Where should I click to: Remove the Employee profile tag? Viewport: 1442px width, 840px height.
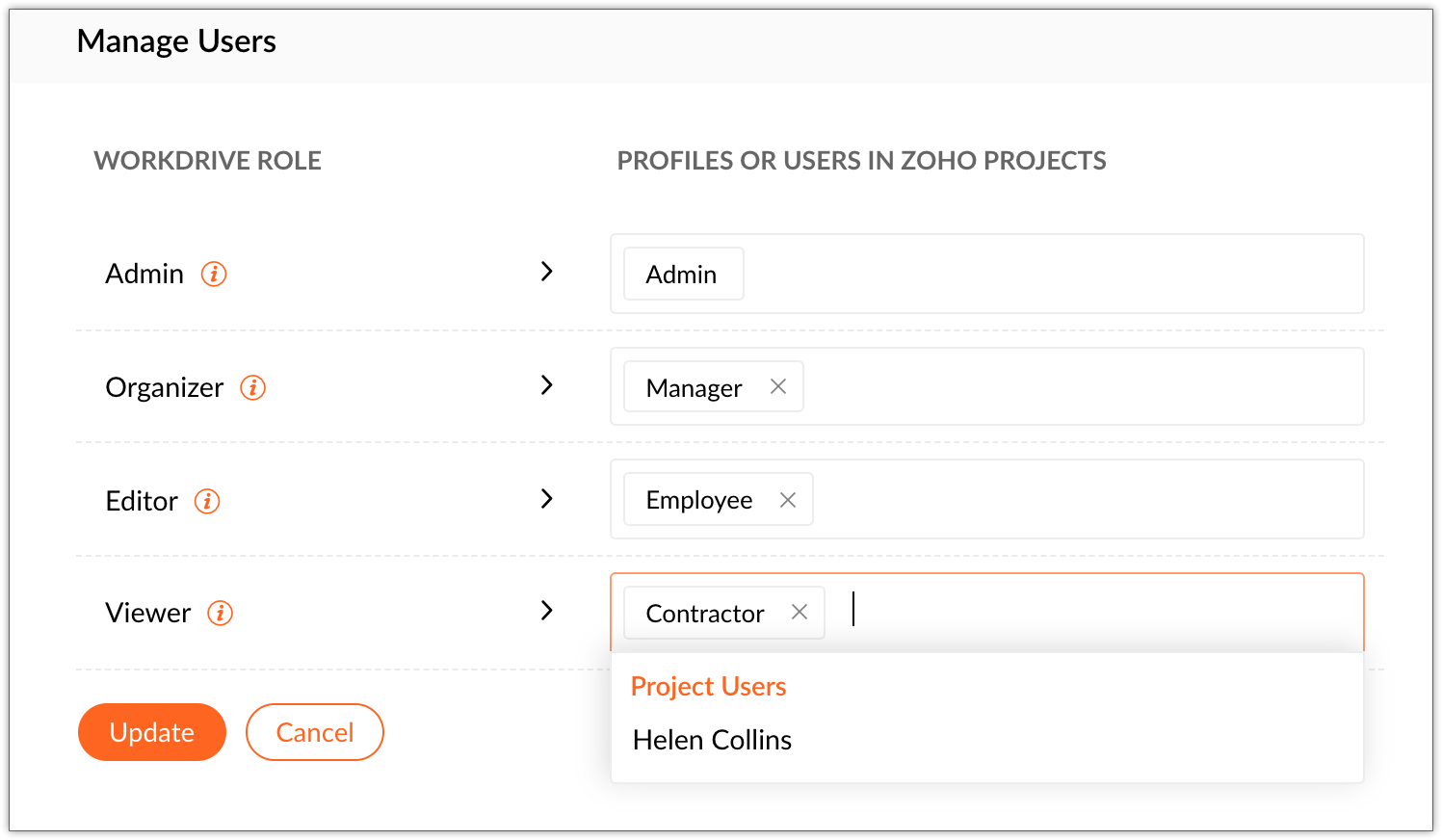(x=788, y=500)
